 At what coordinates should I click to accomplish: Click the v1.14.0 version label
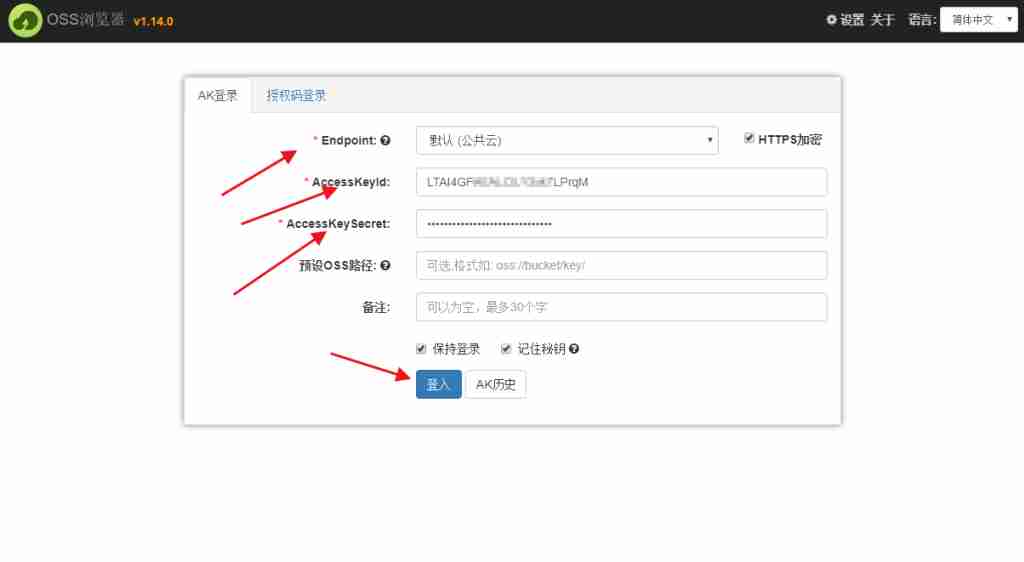pyautogui.click(x=153, y=21)
